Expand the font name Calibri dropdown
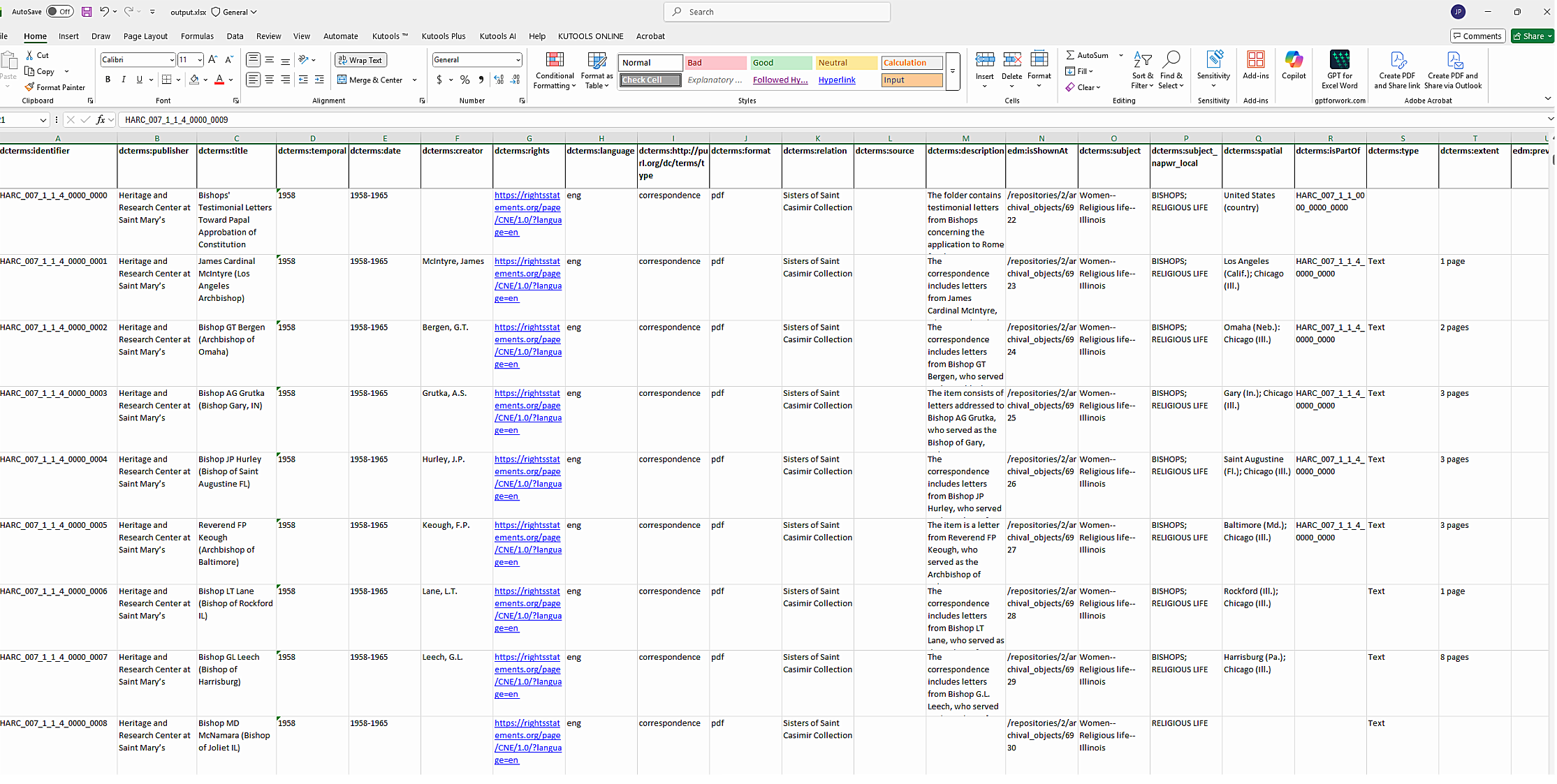The image size is (1557, 784). (x=172, y=60)
